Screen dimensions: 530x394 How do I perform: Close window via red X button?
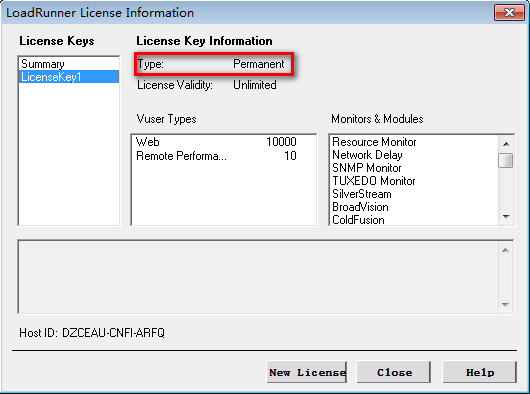(x=509, y=13)
